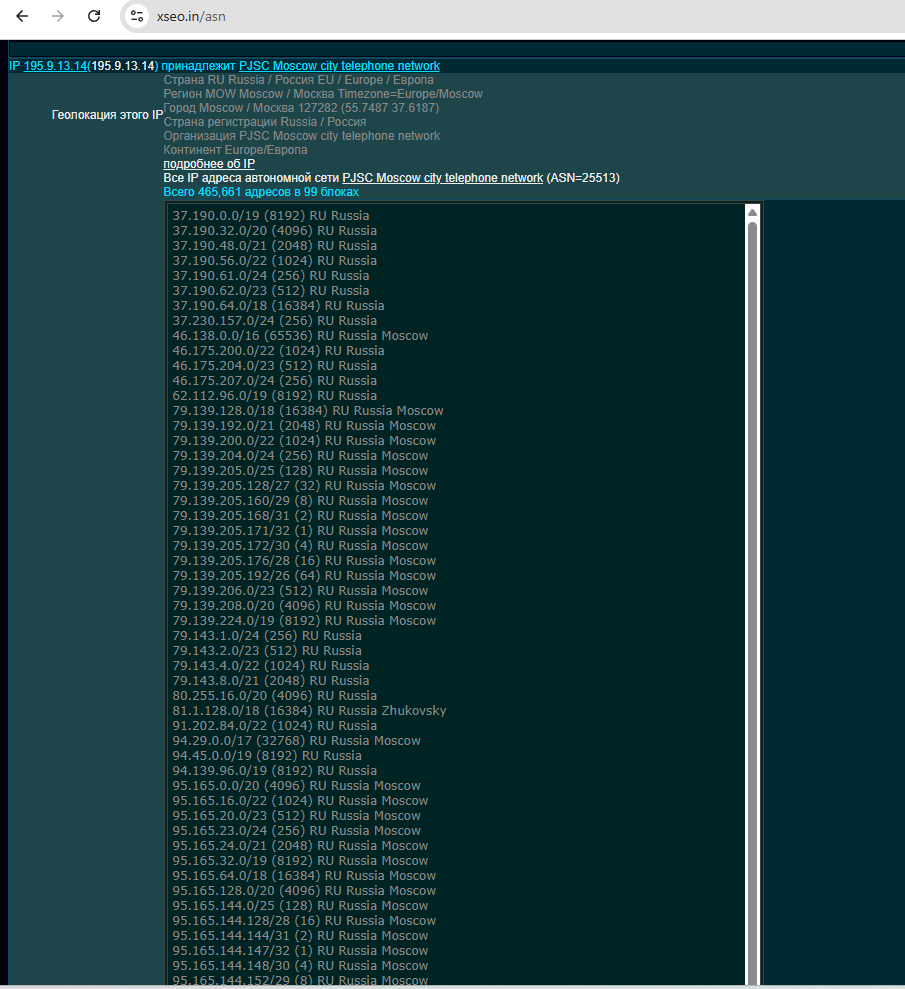Select row 37.230.157.0/24 (256)
Screen dimensions: 905x989
pyautogui.click(x=275, y=321)
